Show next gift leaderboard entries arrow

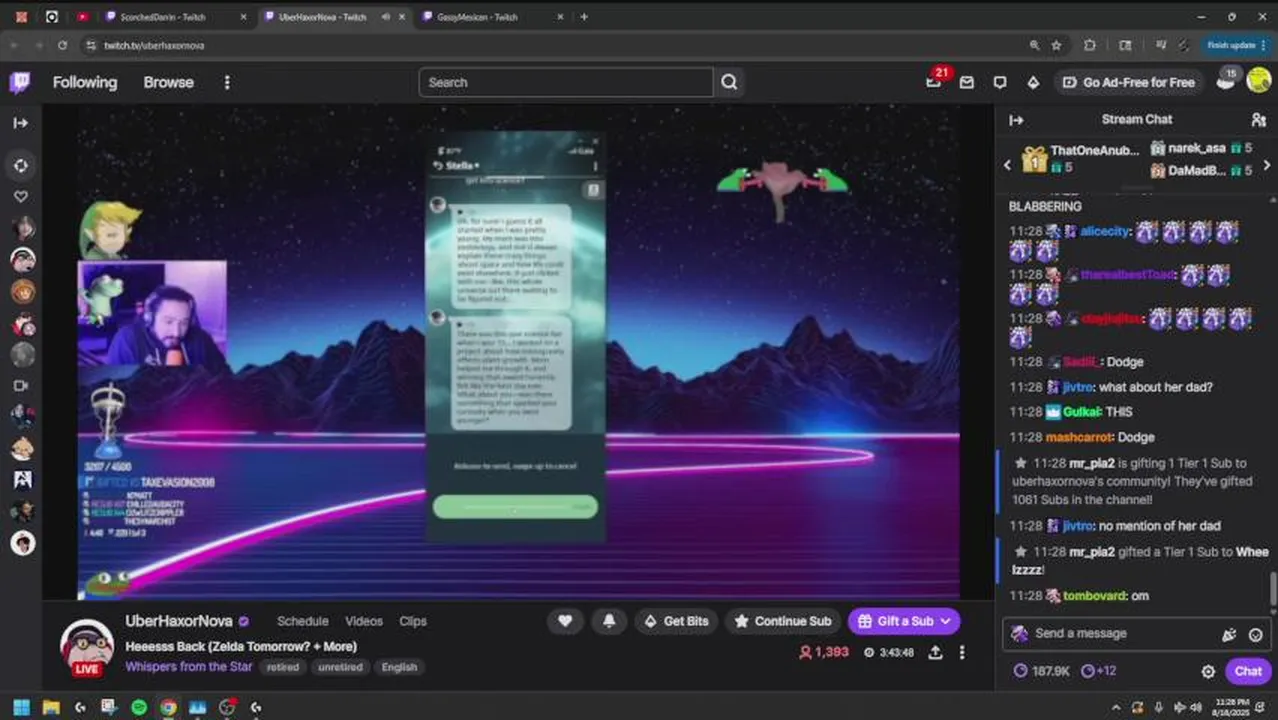coord(1266,165)
